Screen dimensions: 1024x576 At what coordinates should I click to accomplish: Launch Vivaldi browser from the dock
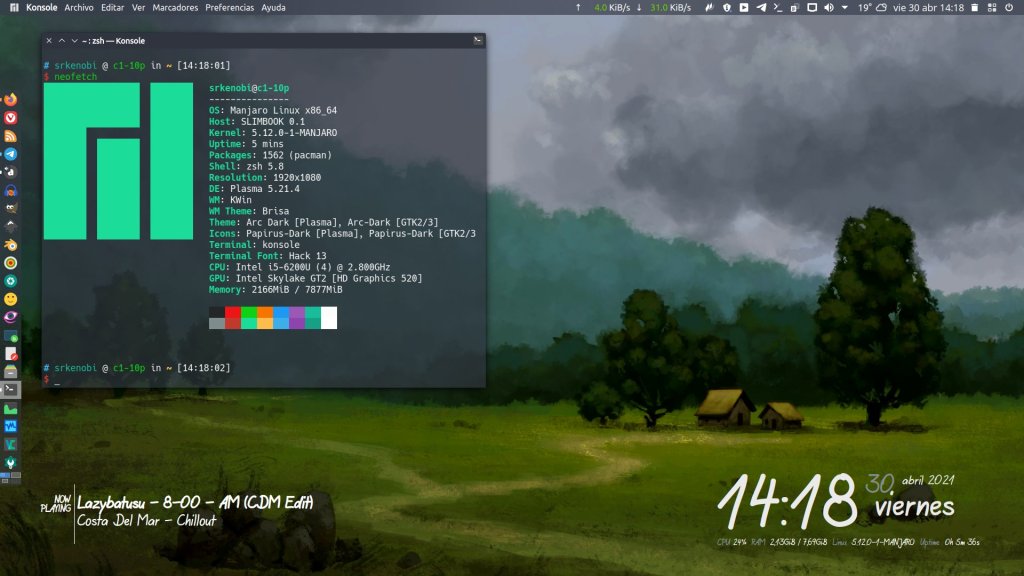click(11, 118)
